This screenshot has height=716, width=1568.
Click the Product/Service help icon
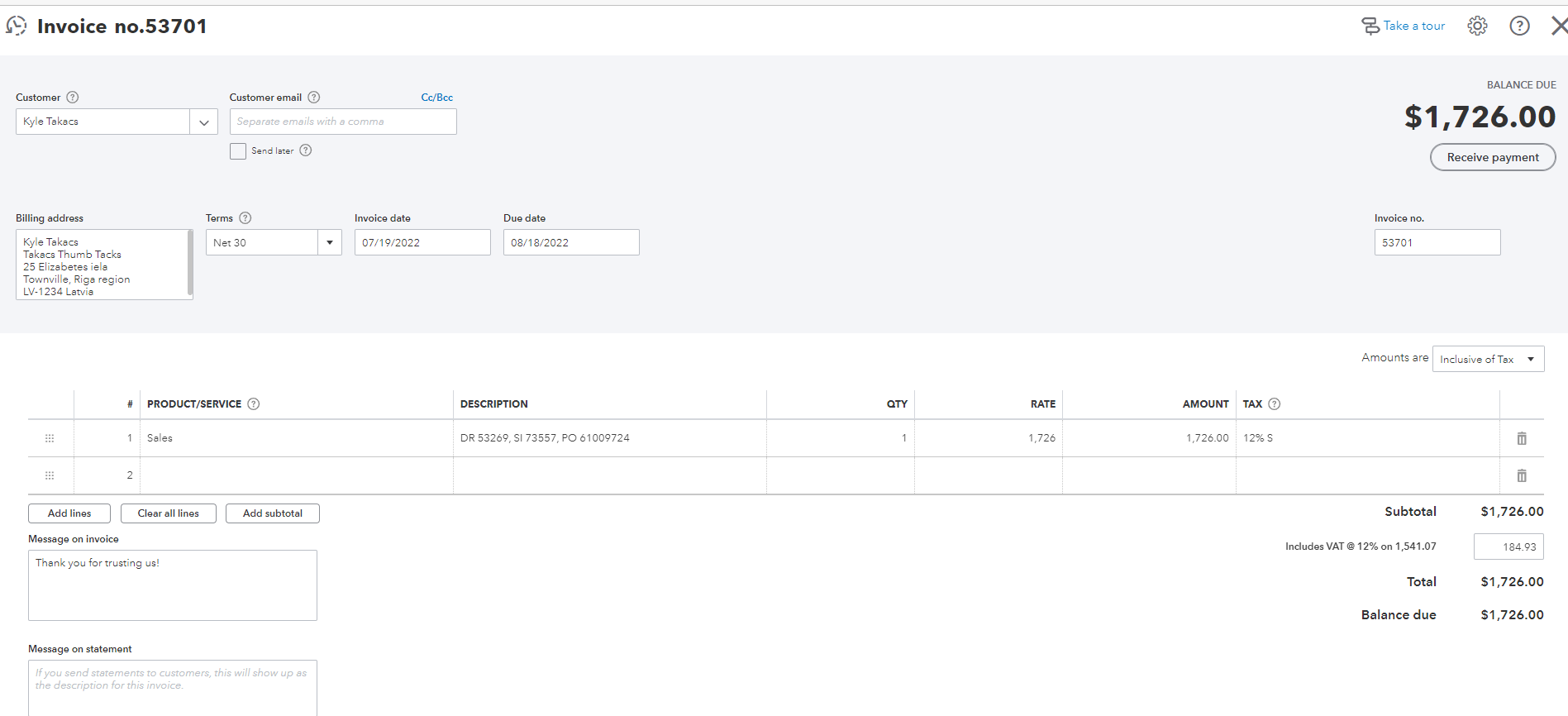coord(254,404)
